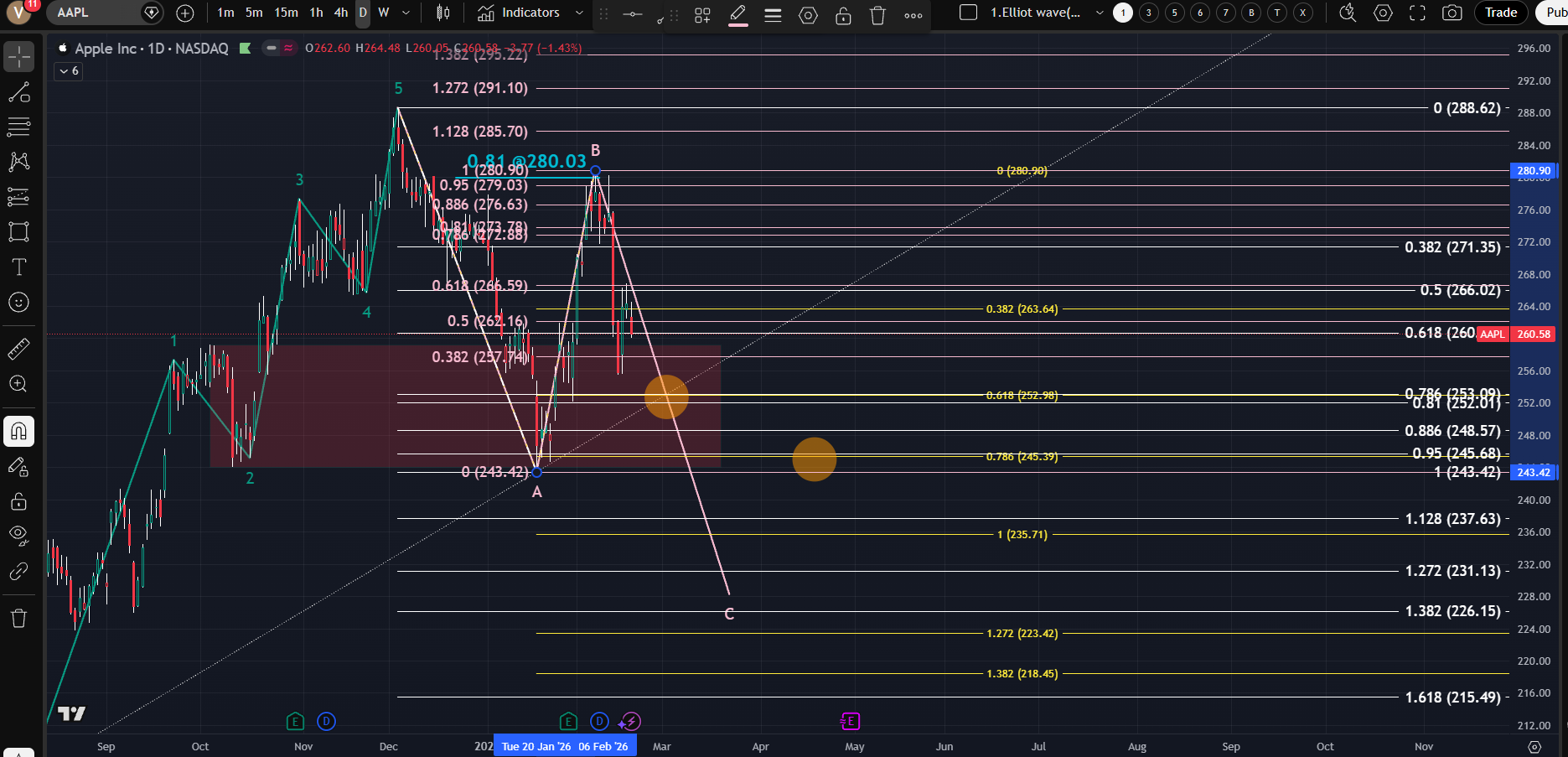Image resolution: width=1568 pixels, height=757 pixels.
Task: Select the trend line drawing tool
Action: pyautogui.click(x=18, y=92)
